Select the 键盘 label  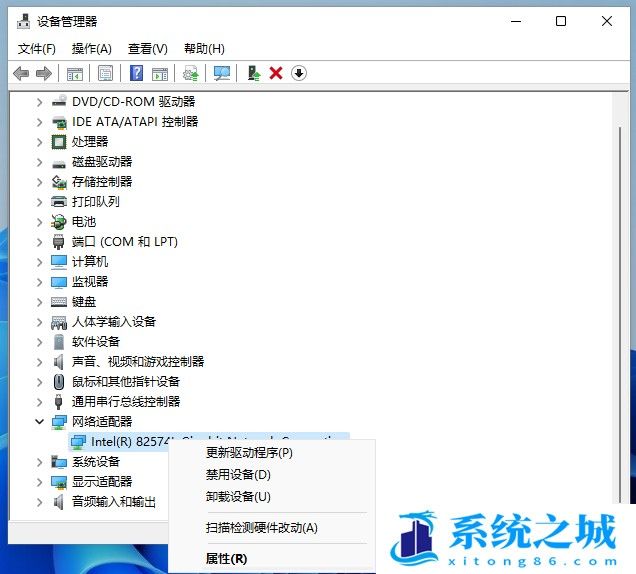(x=84, y=301)
